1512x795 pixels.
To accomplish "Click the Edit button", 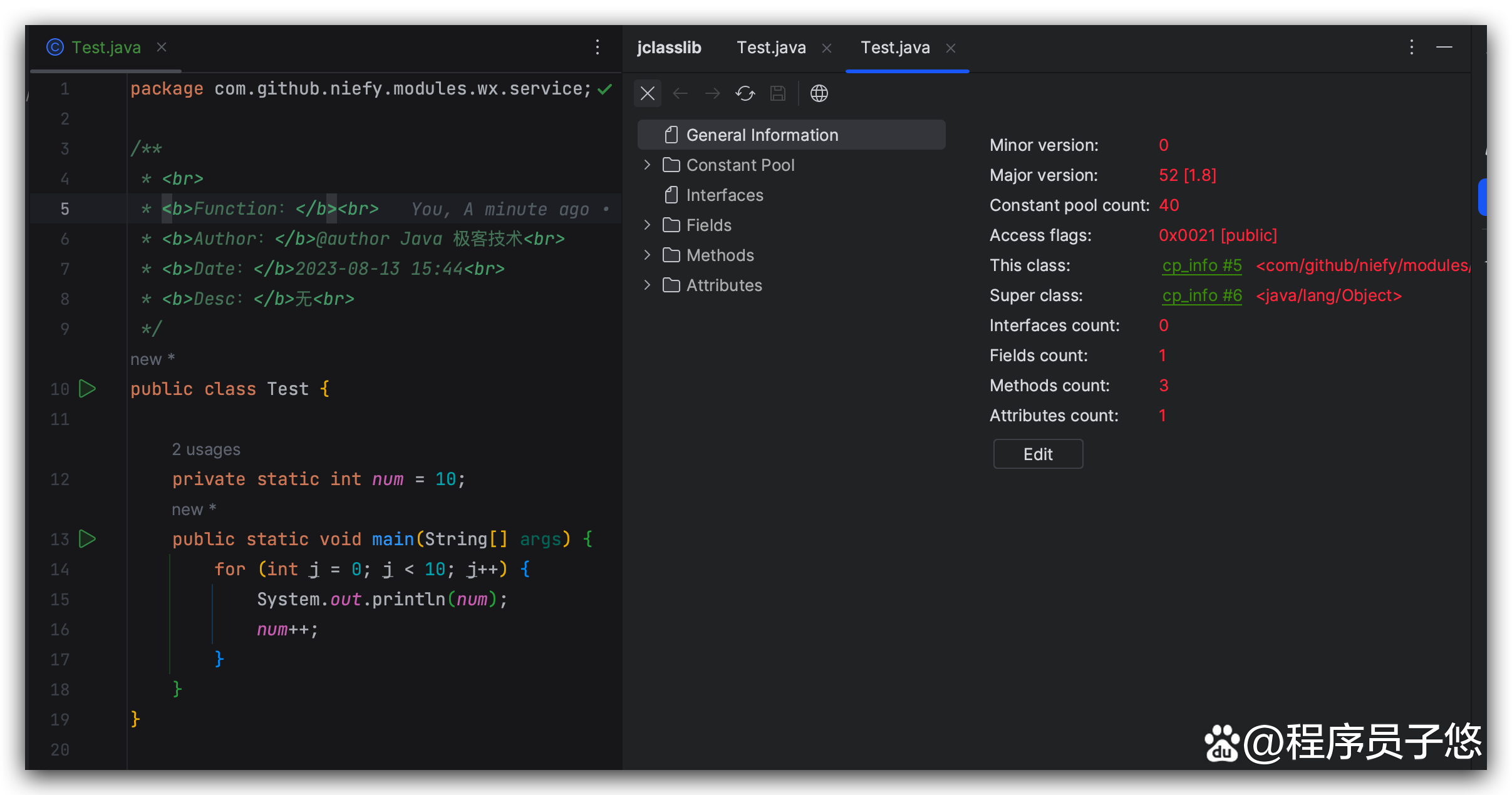I will click(x=1038, y=454).
